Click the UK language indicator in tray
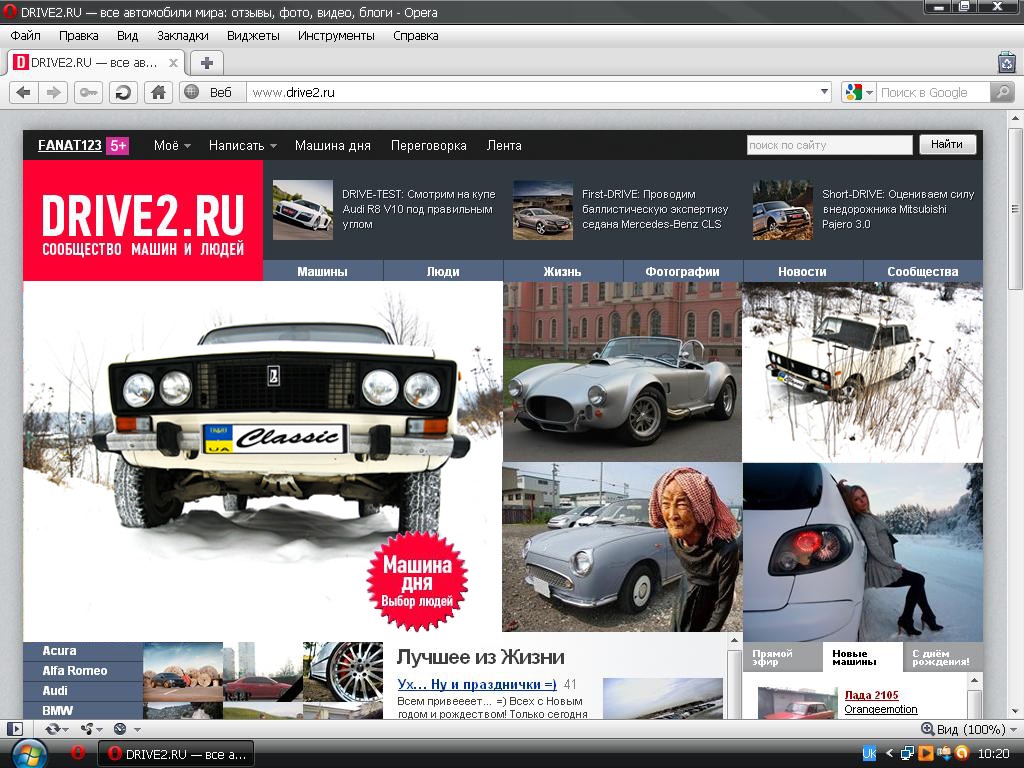This screenshot has height=768, width=1024. [869, 754]
